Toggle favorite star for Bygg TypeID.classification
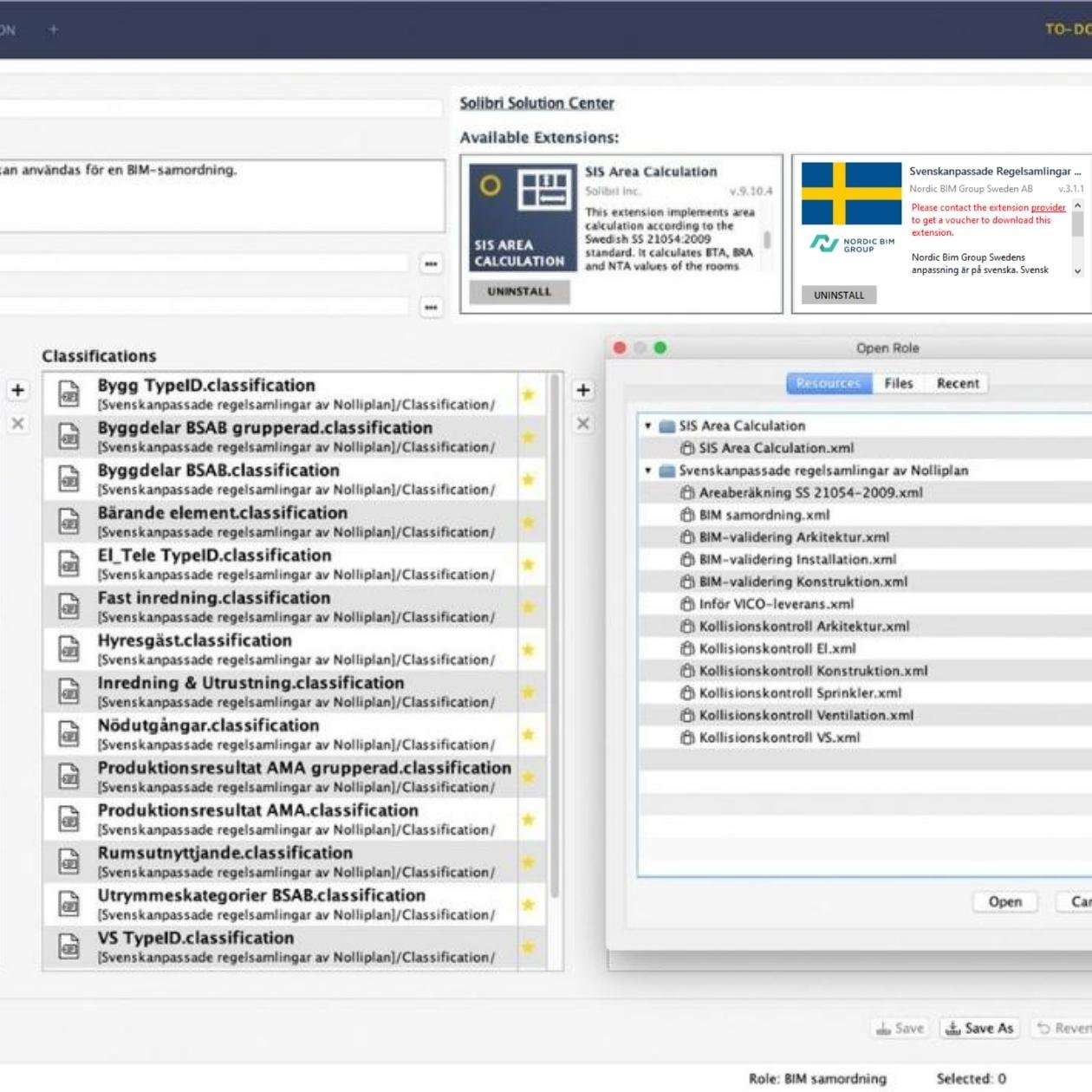1092x1092 pixels. (528, 394)
